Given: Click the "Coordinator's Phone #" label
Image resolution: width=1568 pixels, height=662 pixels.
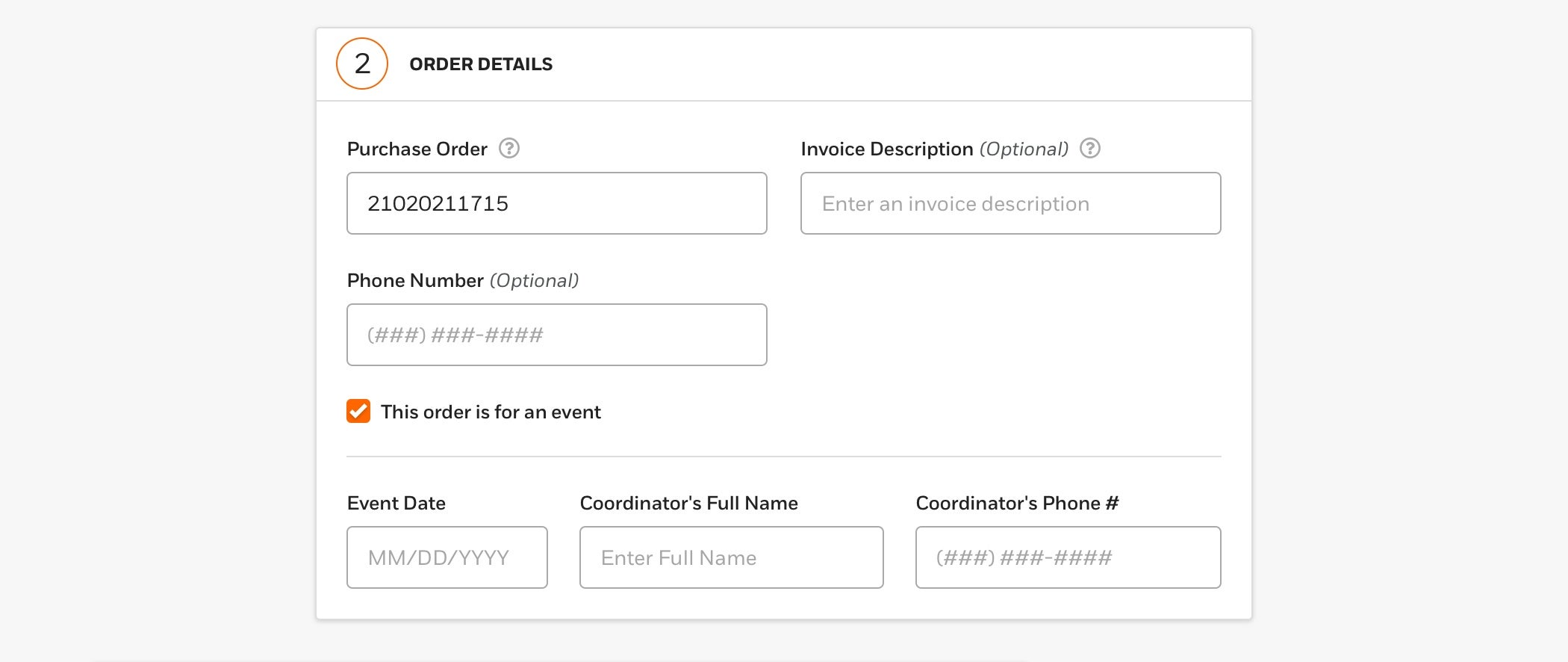Looking at the screenshot, I should (1018, 503).
